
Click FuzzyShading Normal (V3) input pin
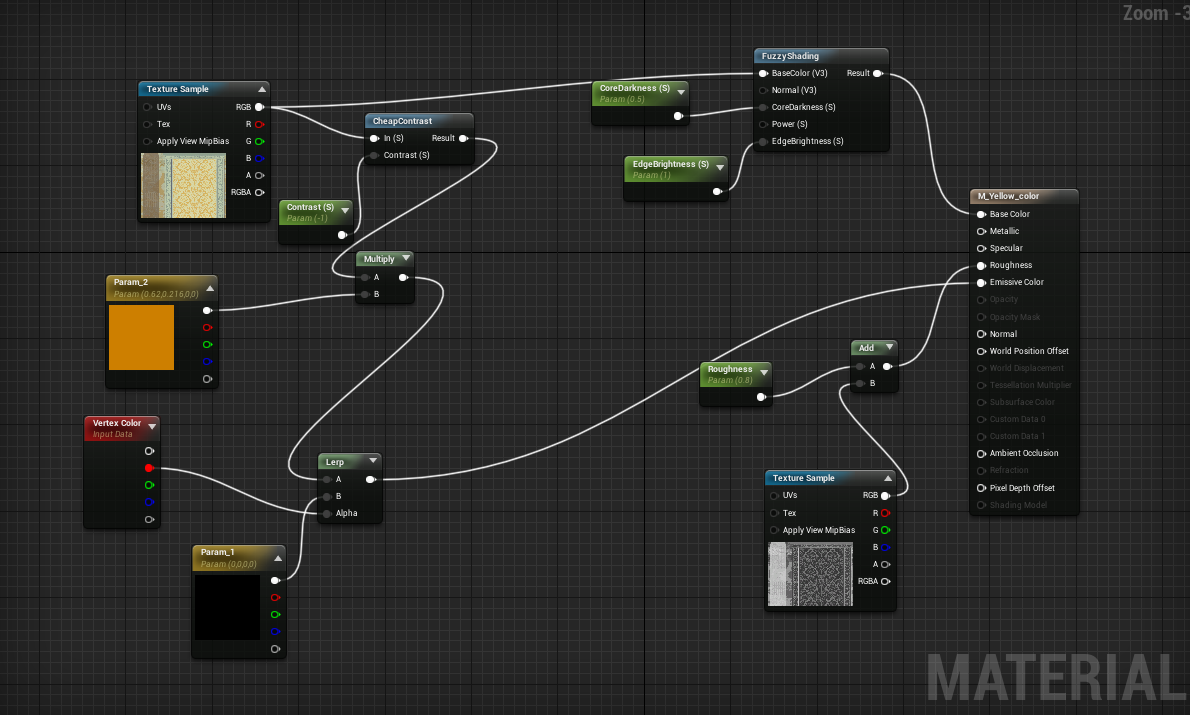coord(763,90)
